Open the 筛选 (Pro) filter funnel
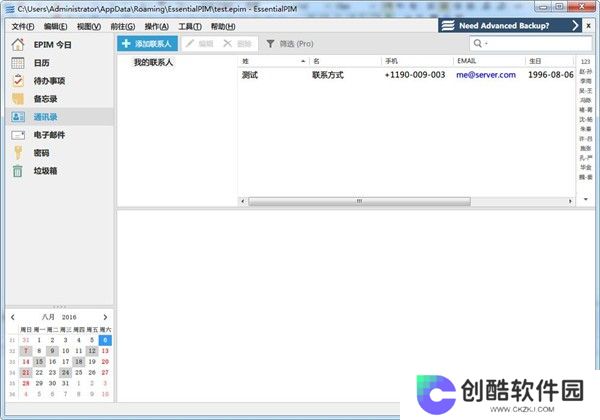The width and height of the screenshot is (600, 420). tap(270, 44)
